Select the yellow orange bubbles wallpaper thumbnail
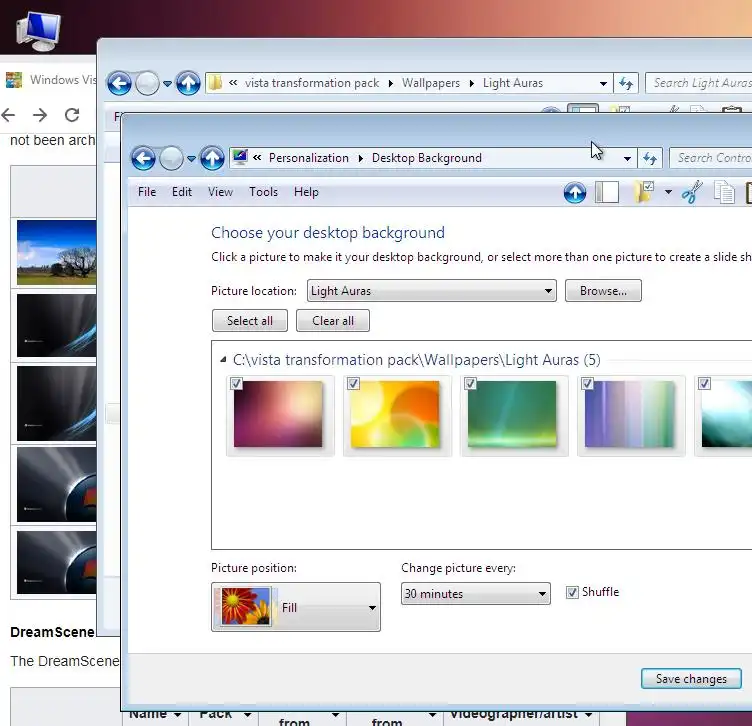This screenshot has height=726, width=752. pyautogui.click(x=395, y=414)
